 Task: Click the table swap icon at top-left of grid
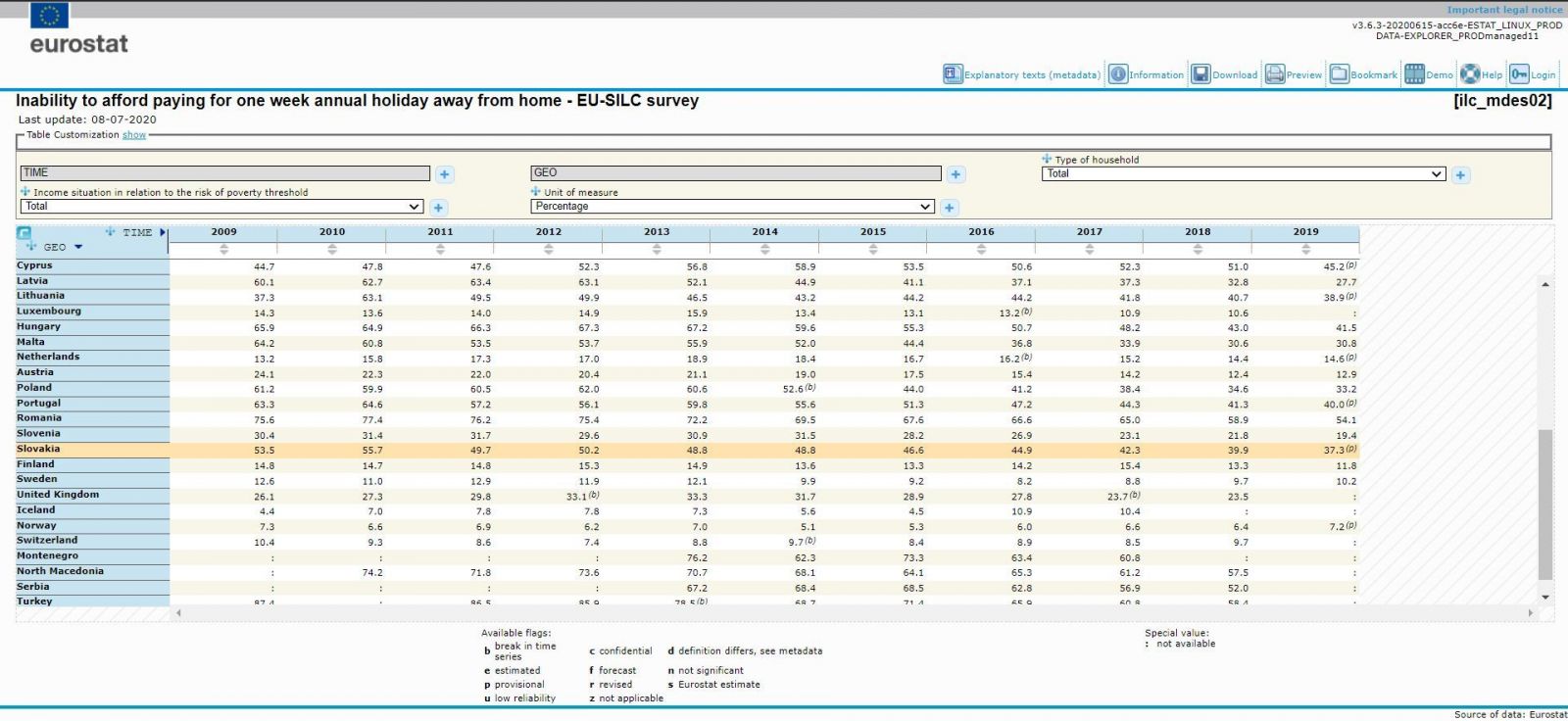click(24, 233)
